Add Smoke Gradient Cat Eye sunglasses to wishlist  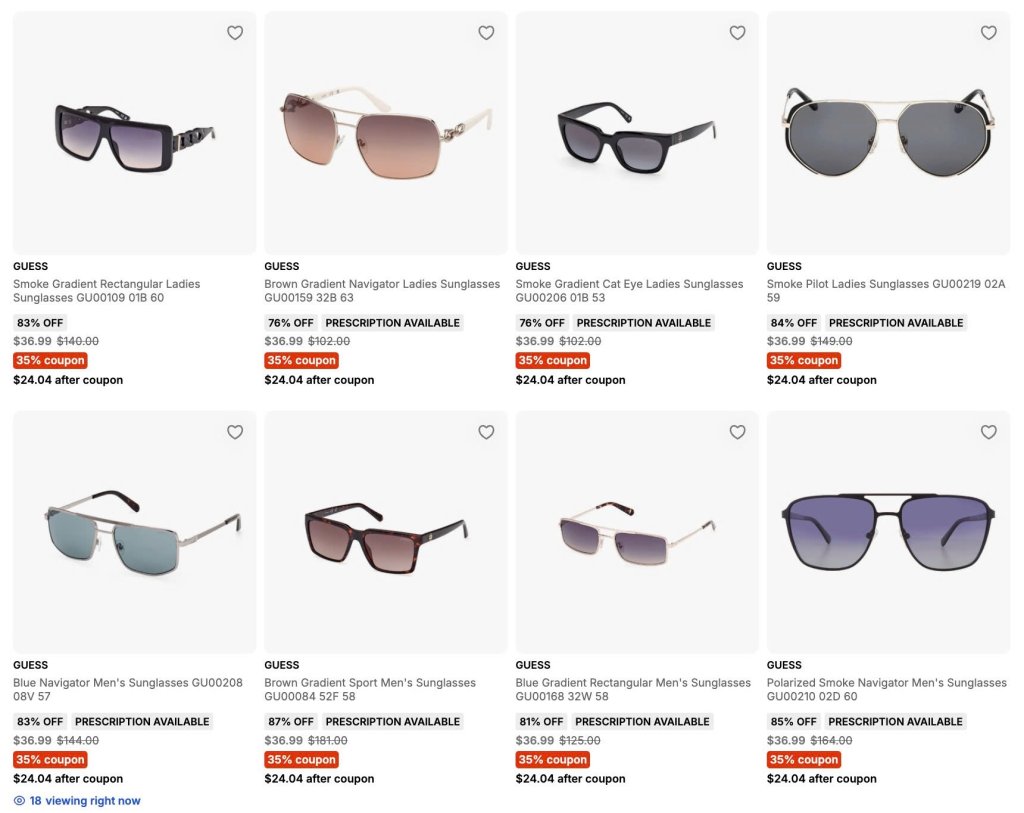[x=737, y=33]
